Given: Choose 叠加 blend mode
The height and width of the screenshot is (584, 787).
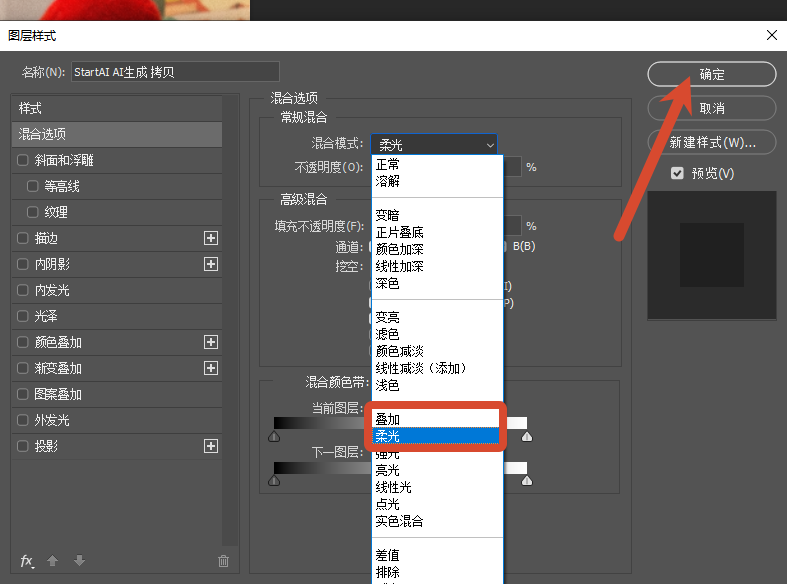Looking at the screenshot, I should tap(436, 419).
